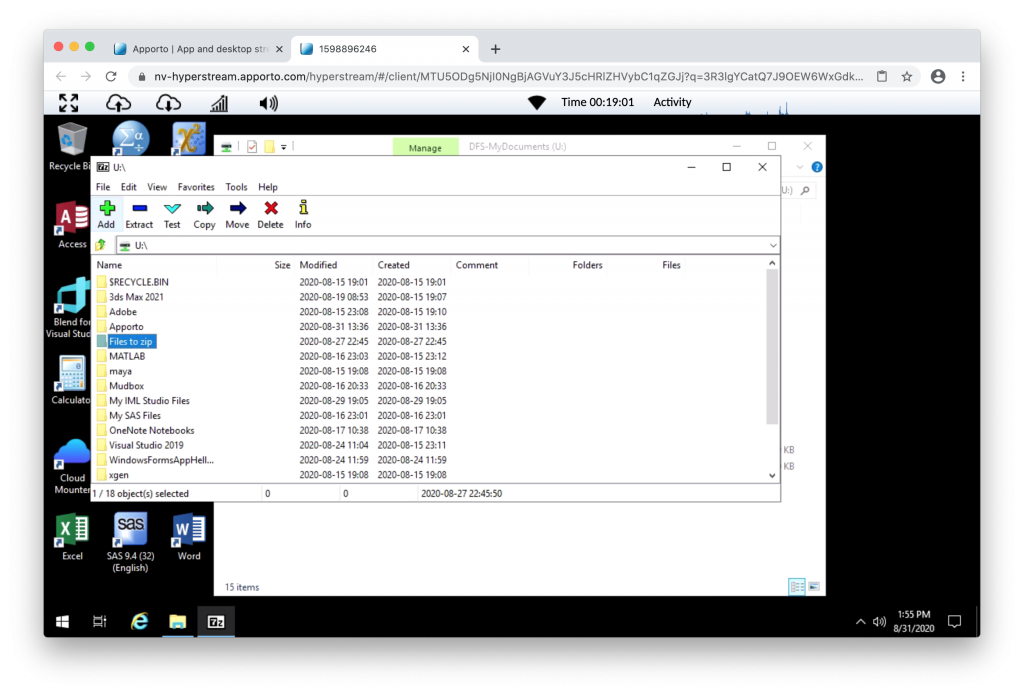Click the Test archive icon
Image resolution: width=1024 pixels, height=695 pixels.
[172, 213]
